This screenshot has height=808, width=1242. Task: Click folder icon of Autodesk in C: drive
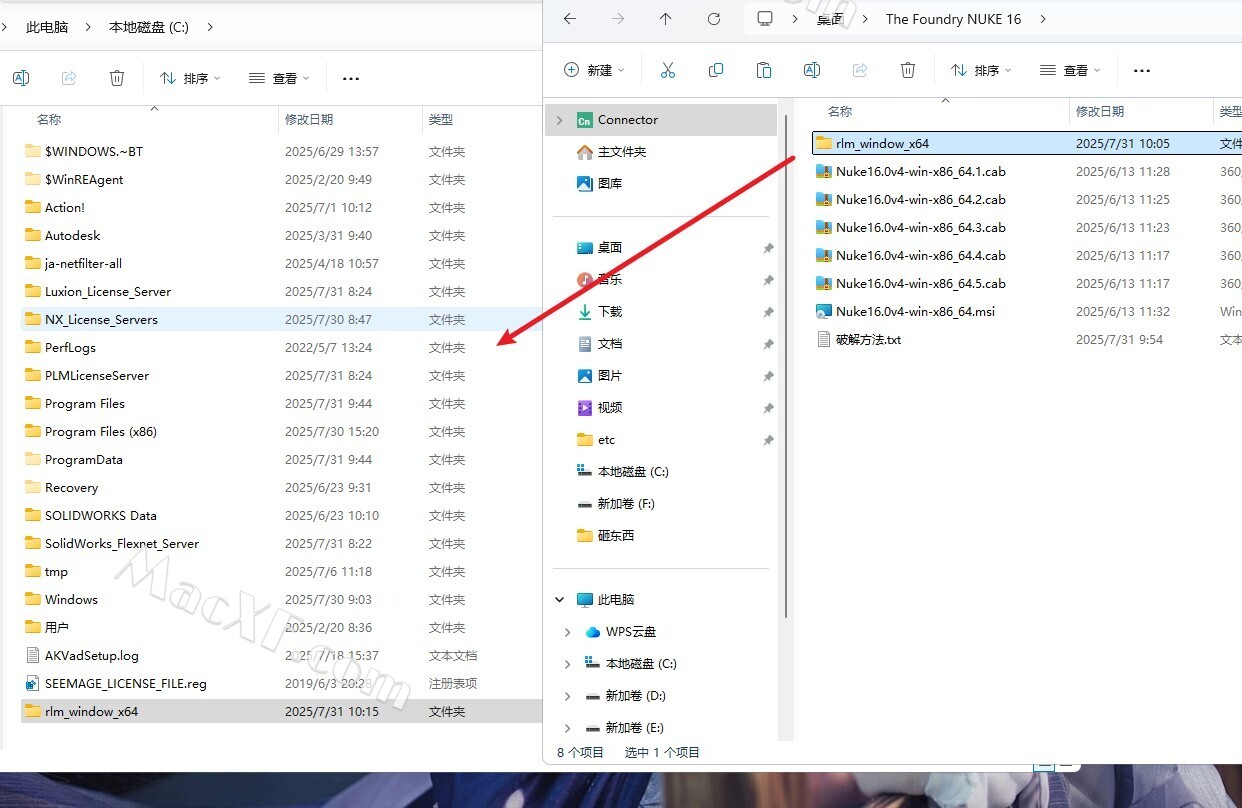(33, 236)
